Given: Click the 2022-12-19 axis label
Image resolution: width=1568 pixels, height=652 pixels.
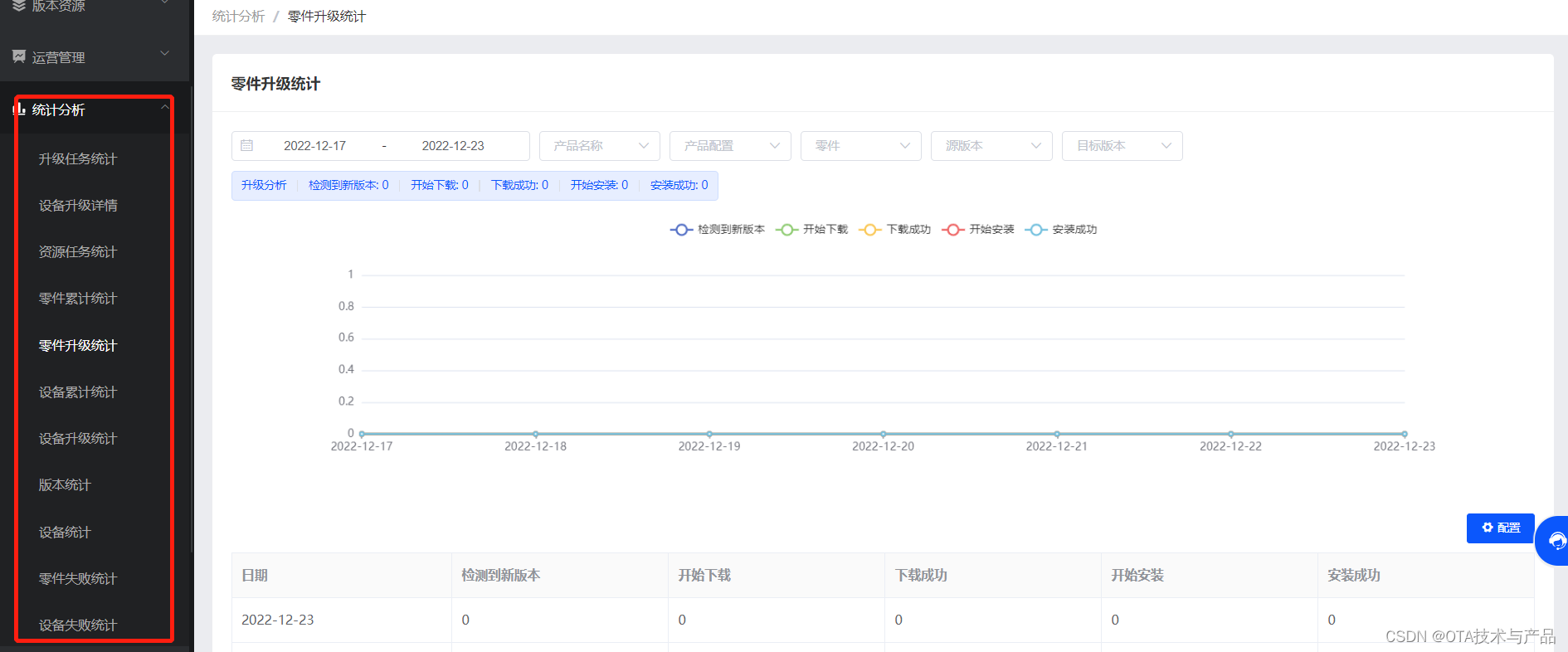Looking at the screenshot, I should (x=709, y=446).
